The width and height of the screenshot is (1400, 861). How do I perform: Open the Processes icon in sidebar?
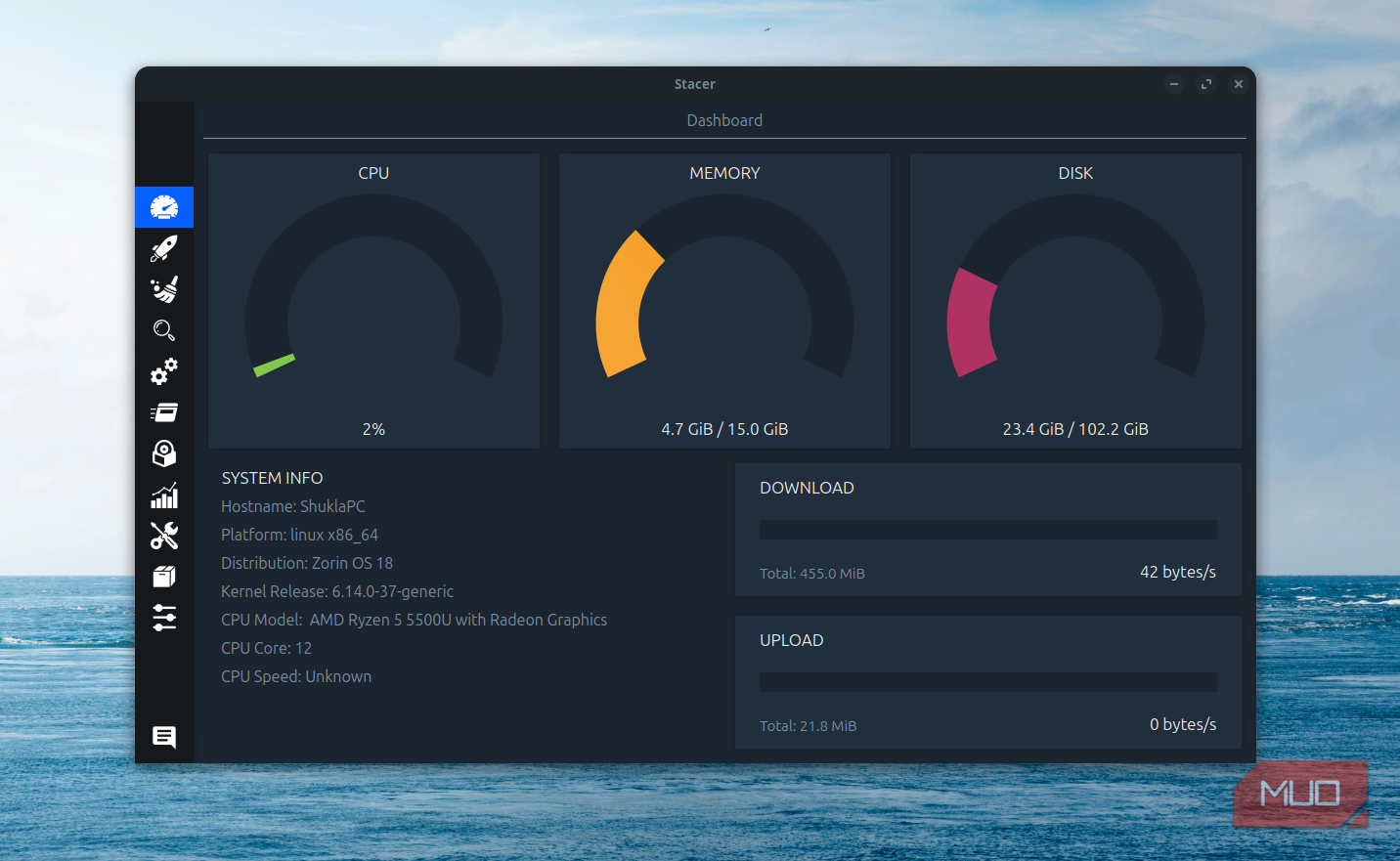click(x=164, y=412)
